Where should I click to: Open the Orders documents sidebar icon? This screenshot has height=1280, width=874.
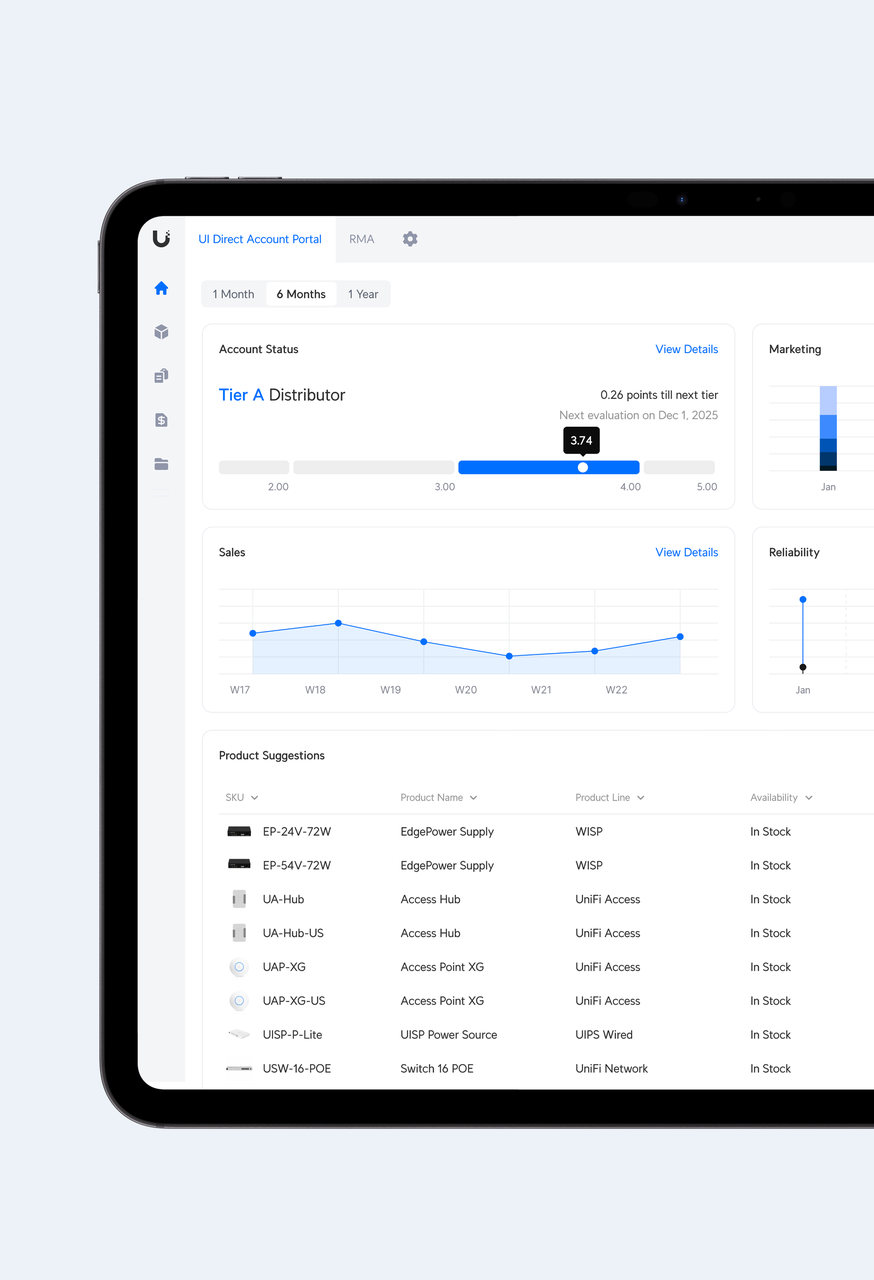pos(161,376)
